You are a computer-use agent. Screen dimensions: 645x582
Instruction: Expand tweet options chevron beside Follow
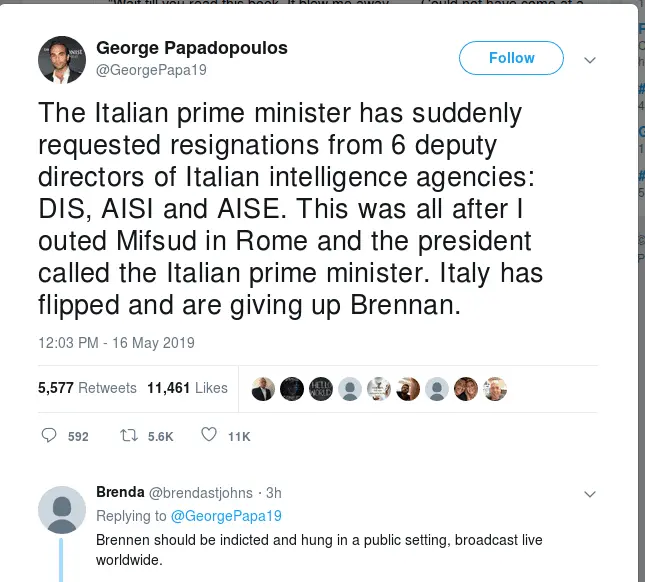pos(590,60)
